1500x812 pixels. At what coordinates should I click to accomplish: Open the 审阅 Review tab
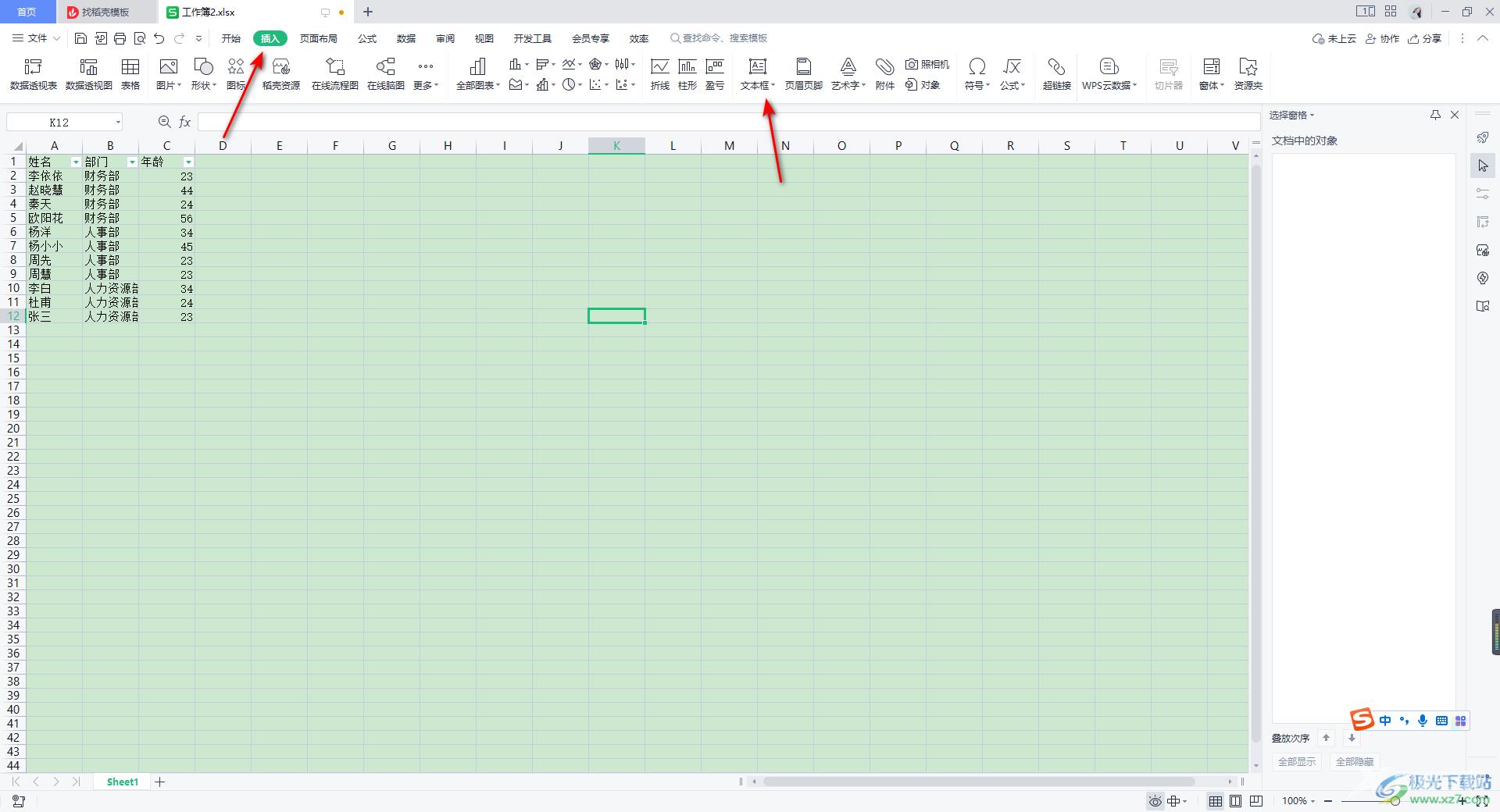(x=445, y=38)
